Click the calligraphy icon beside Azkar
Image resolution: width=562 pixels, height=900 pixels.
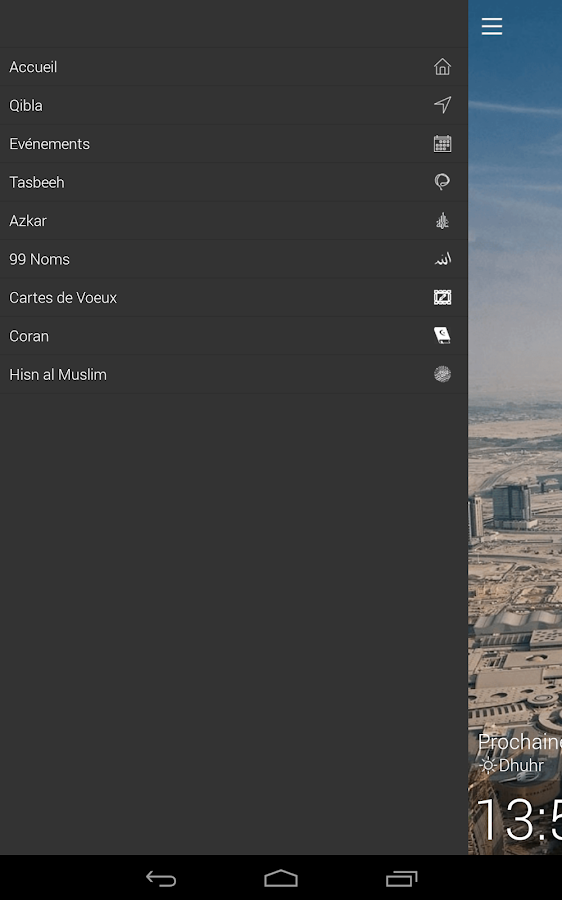click(x=442, y=220)
